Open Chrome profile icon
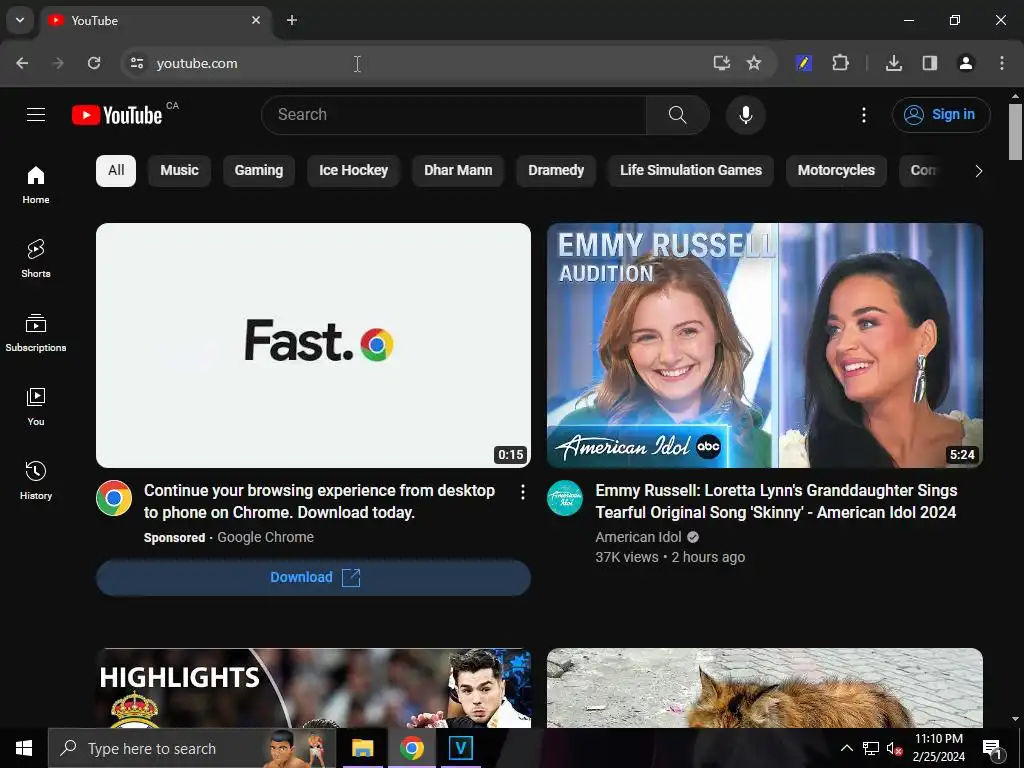The width and height of the screenshot is (1024, 768). 965,63
